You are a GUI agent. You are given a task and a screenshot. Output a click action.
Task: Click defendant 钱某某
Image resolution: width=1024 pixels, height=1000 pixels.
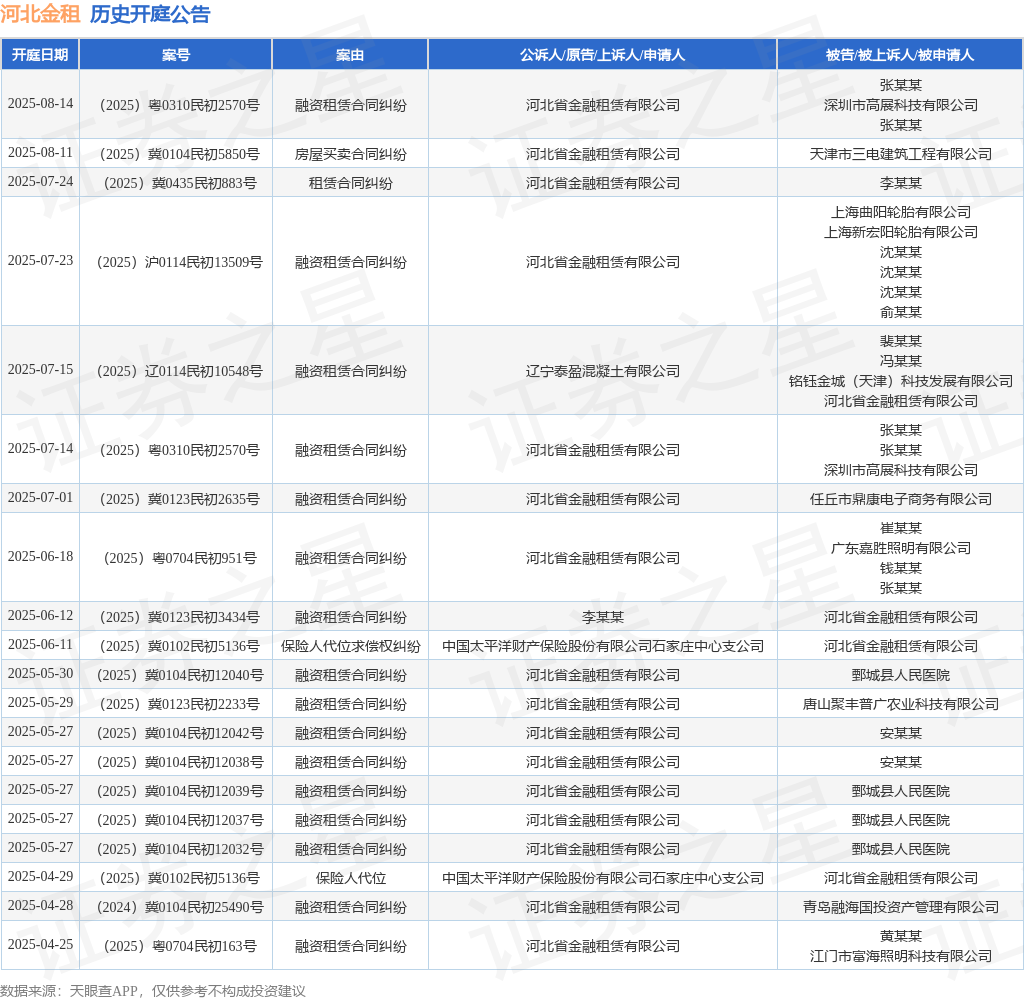(x=901, y=568)
